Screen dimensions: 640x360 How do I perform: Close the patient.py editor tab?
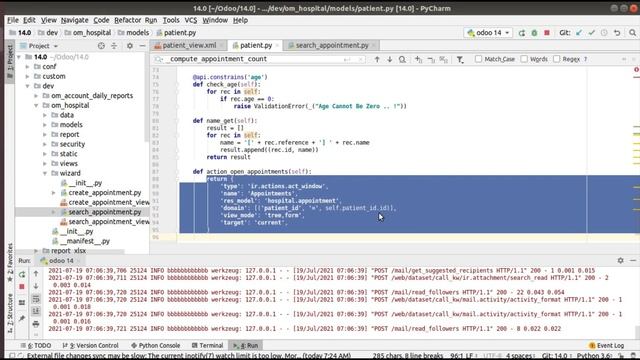(x=277, y=46)
